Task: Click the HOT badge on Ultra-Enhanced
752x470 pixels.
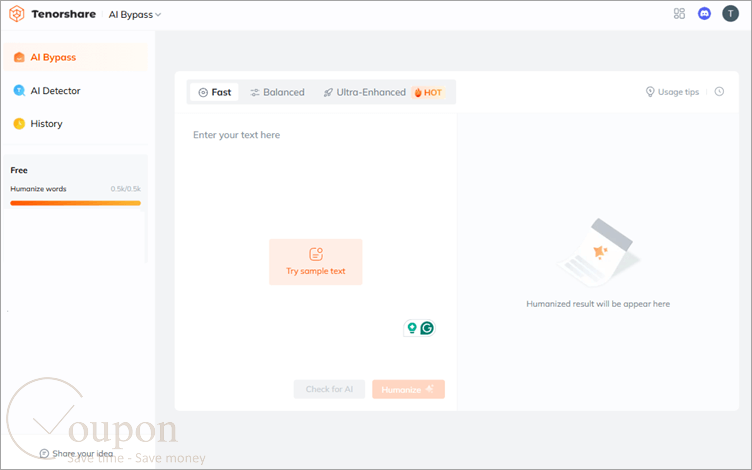Action: click(x=428, y=93)
